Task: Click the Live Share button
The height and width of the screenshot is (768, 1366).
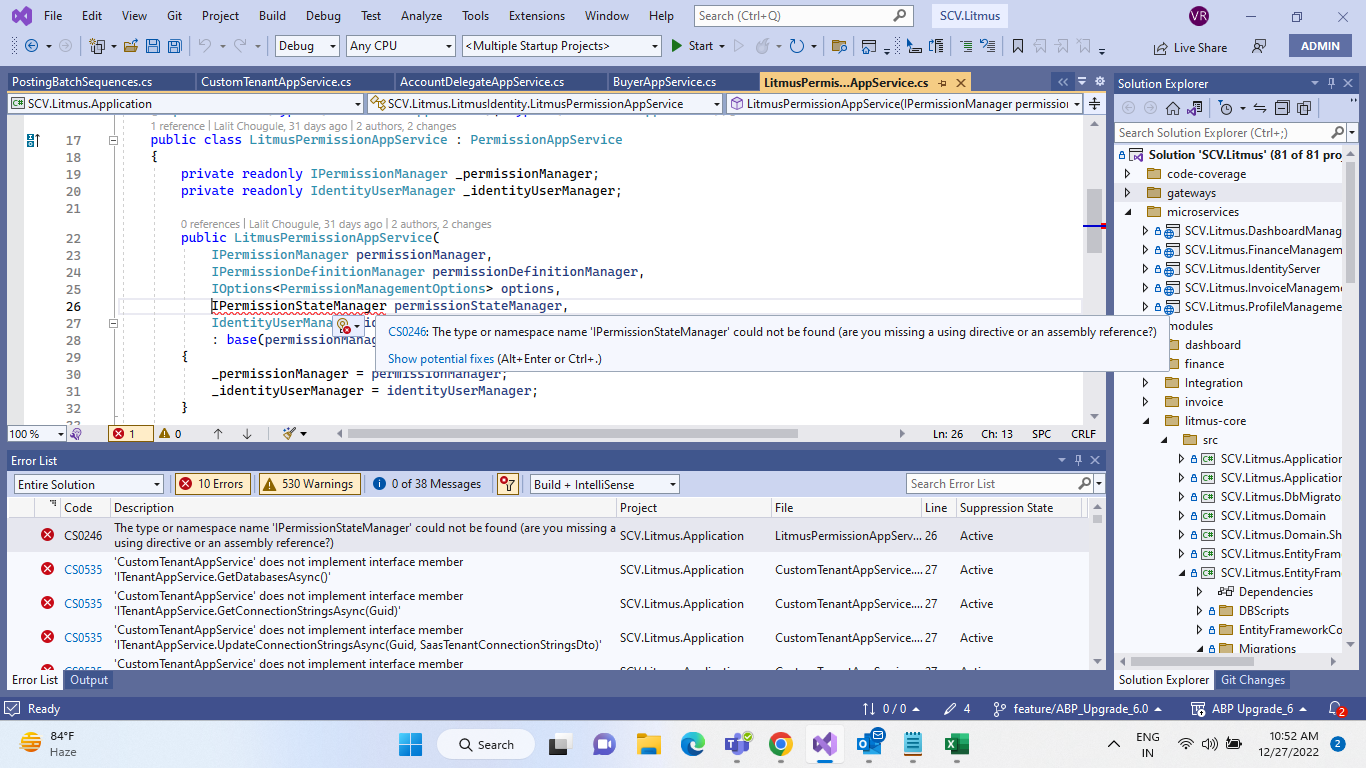Action: [x=1190, y=47]
